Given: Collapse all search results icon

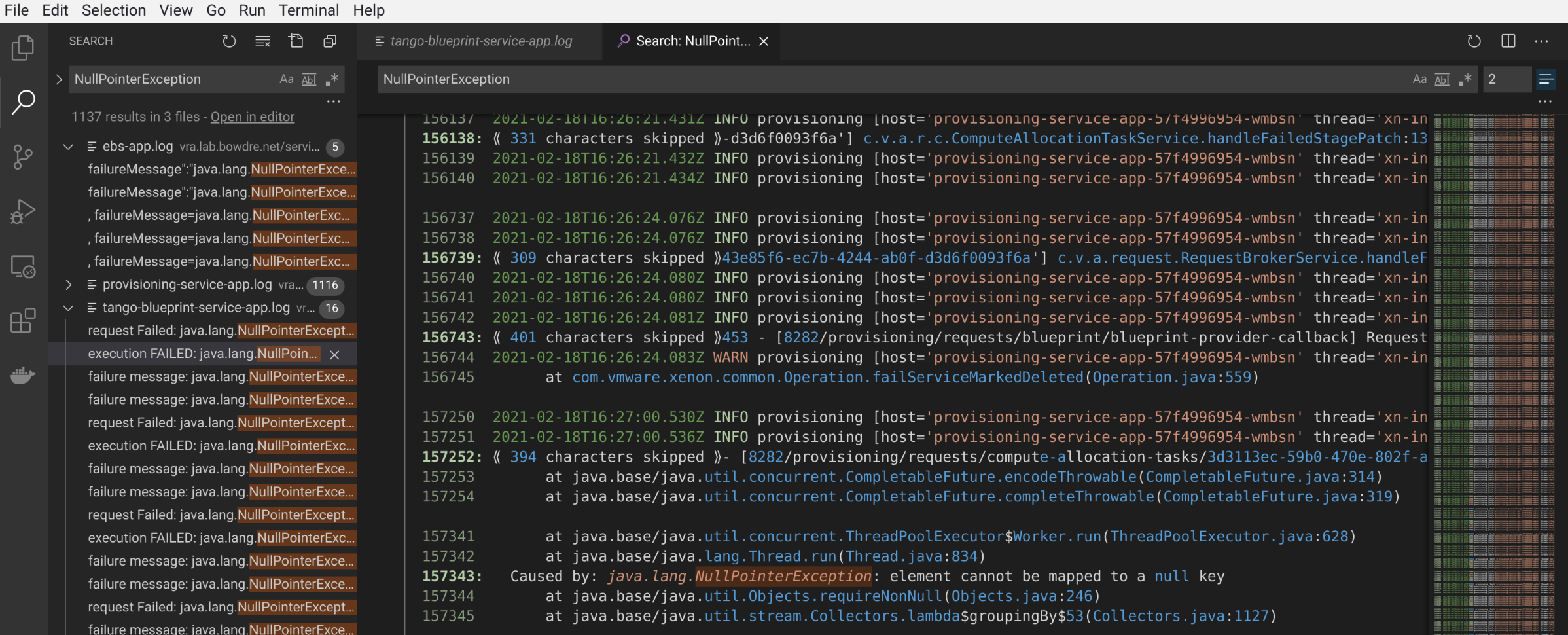Looking at the screenshot, I should [x=330, y=41].
